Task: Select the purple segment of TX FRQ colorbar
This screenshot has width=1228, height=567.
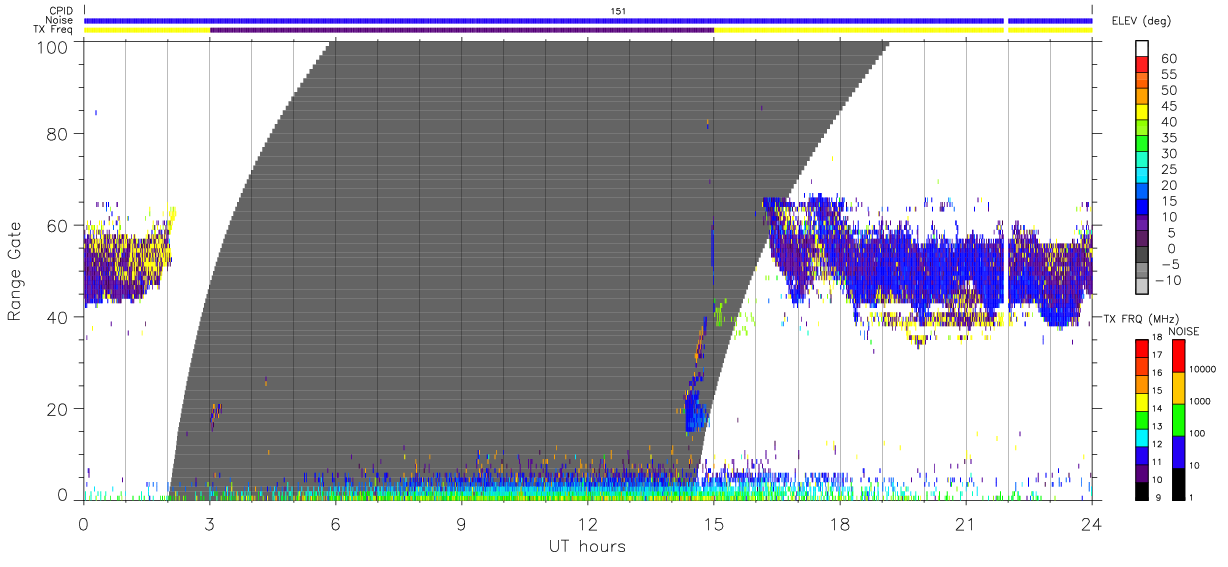Action: pyautogui.click(x=1143, y=474)
